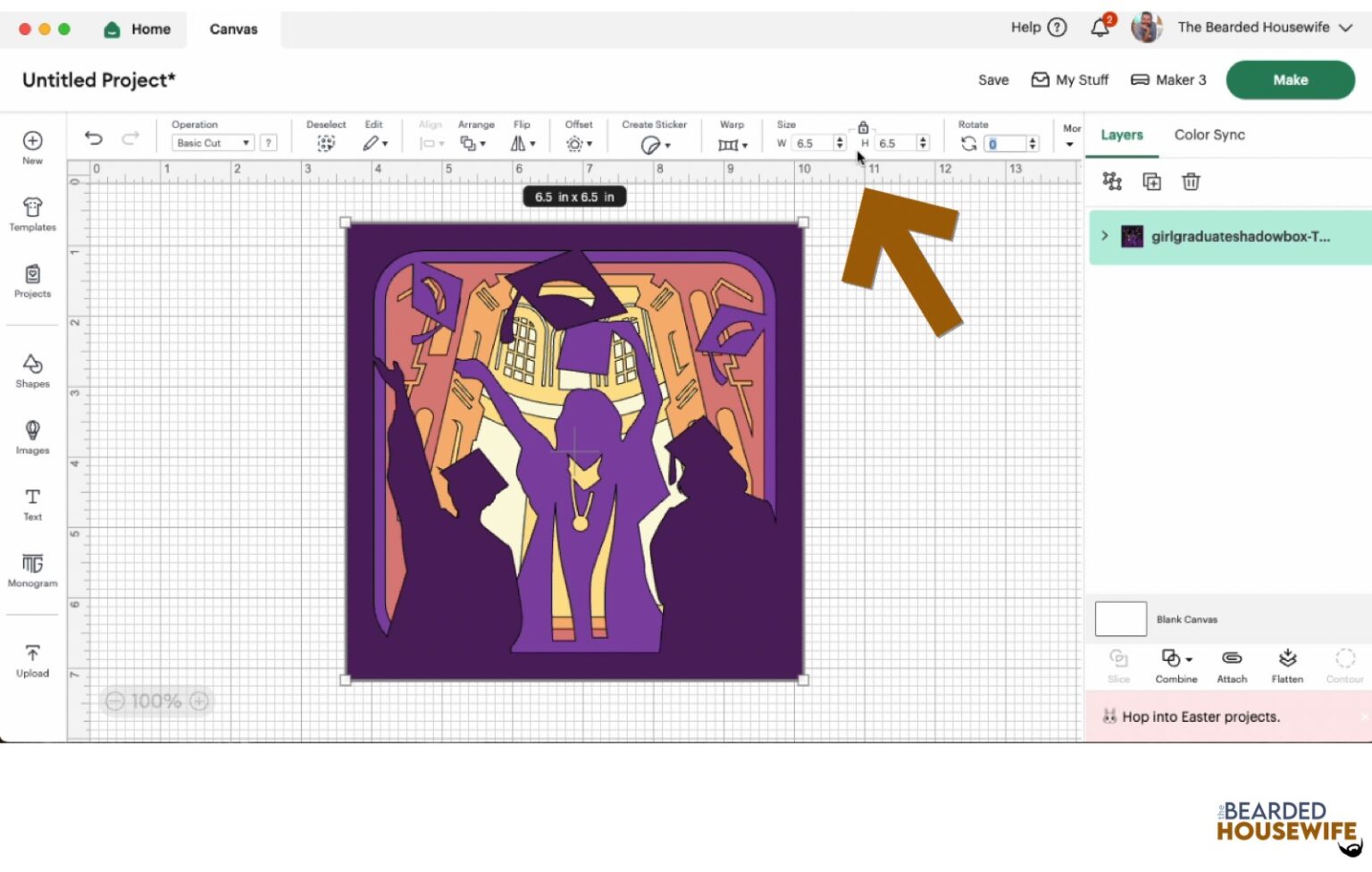Click Attach in layers panel
1372x872 pixels.
(1232, 666)
